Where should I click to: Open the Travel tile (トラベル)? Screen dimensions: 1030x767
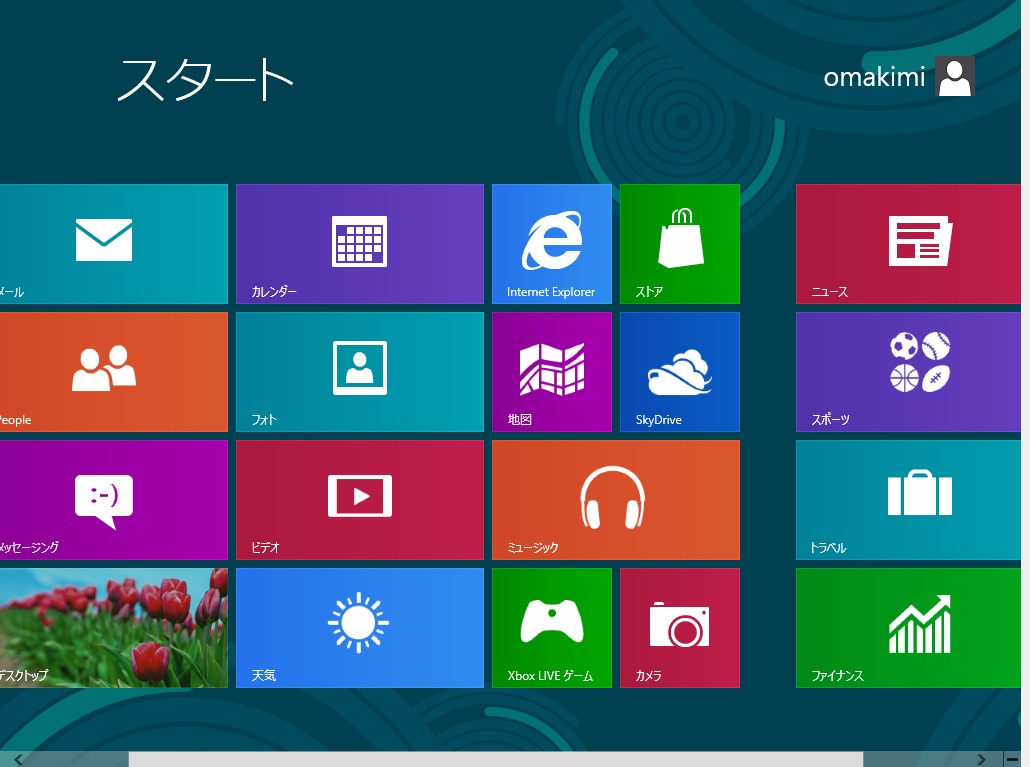click(908, 500)
